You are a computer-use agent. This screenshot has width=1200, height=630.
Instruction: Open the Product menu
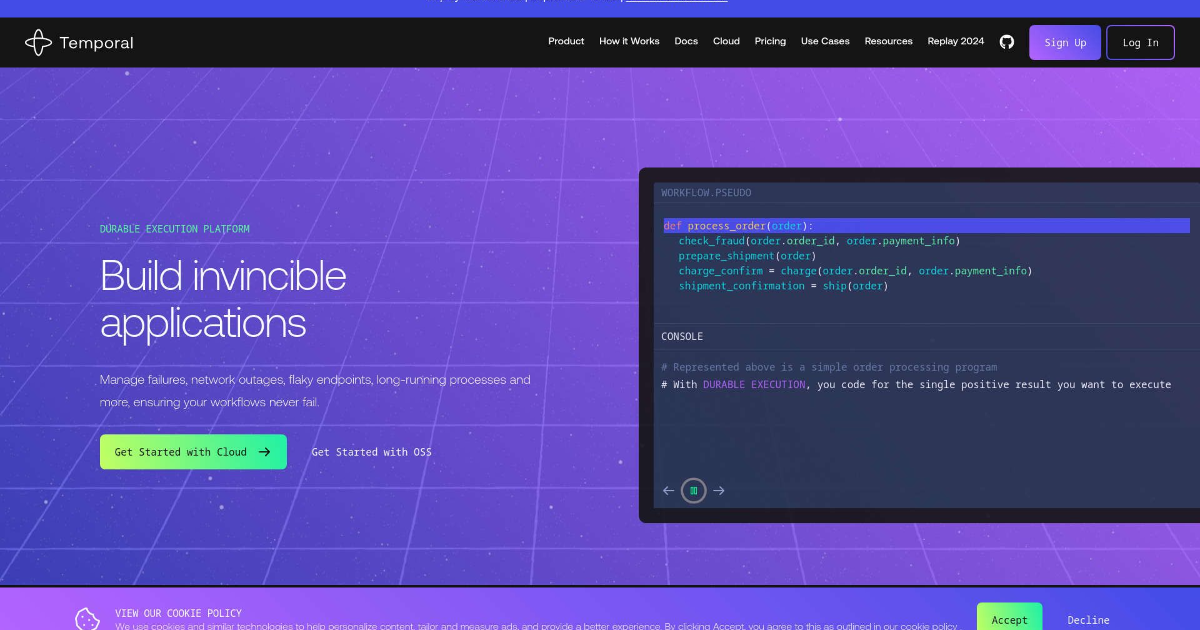[x=566, y=42]
